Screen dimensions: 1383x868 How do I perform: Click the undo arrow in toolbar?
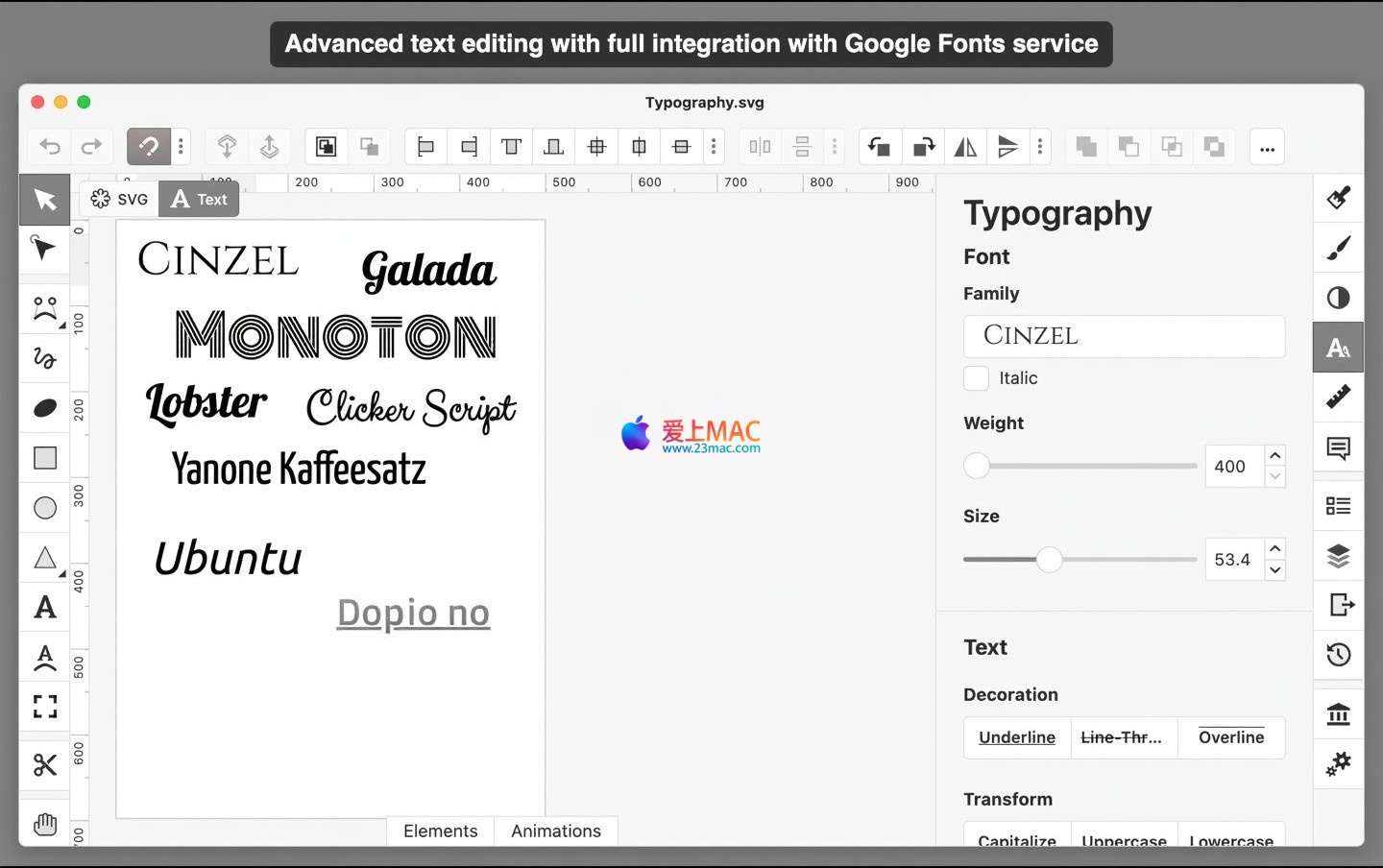50,147
